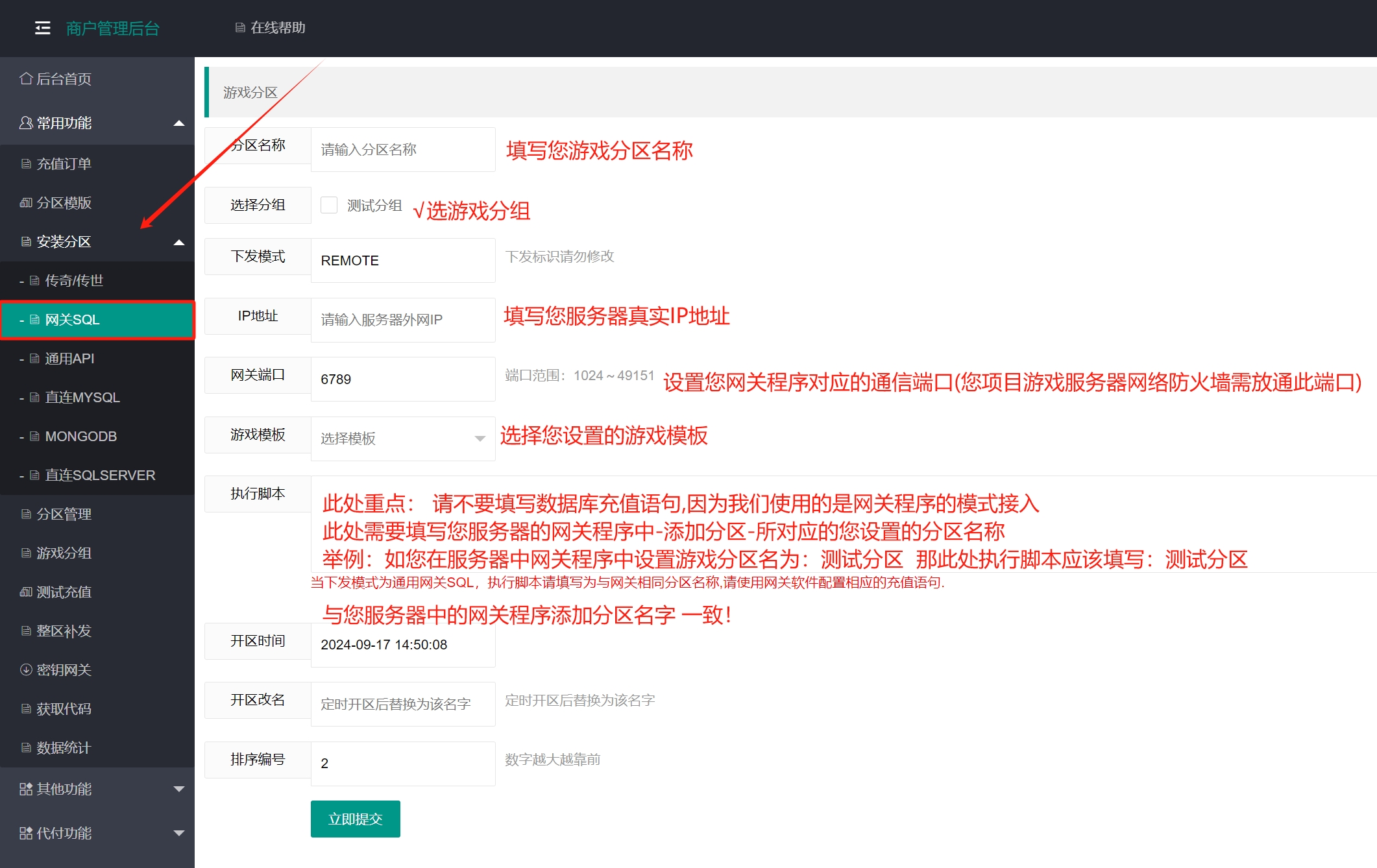
Task: Click the 商户管理后台 title link
Action: [x=112, y=29]
